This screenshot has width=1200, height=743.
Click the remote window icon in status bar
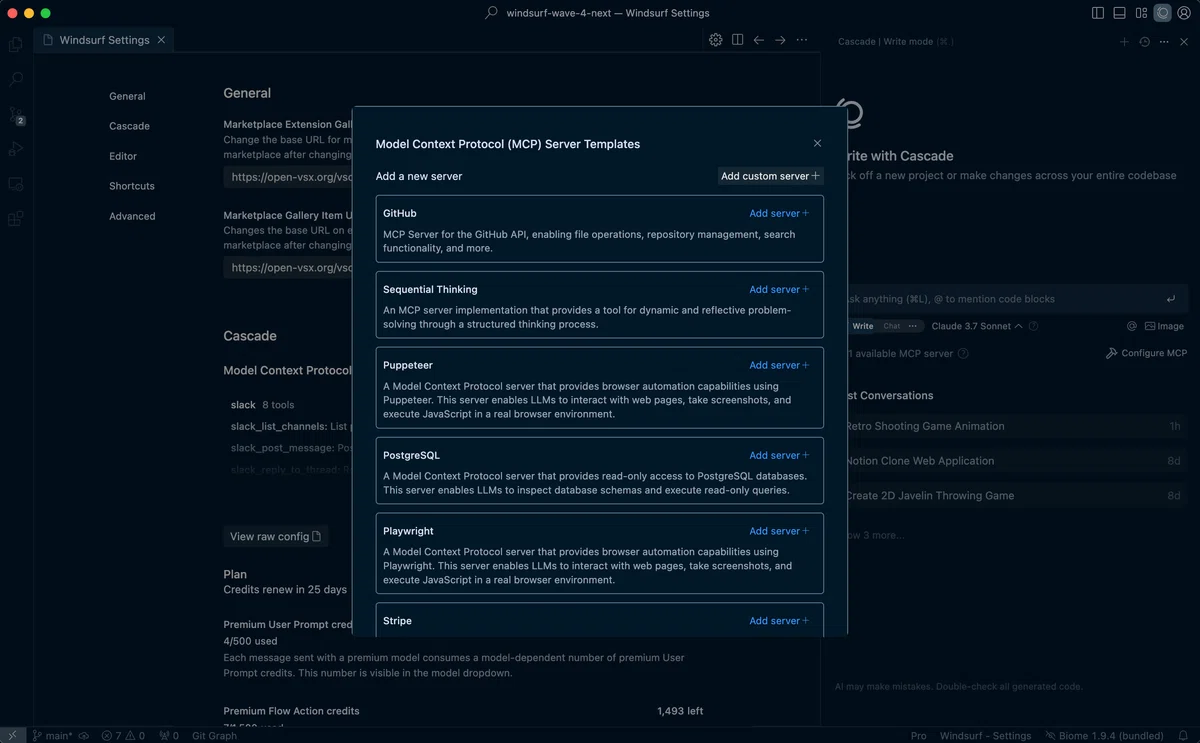click(x=11, y=736)
